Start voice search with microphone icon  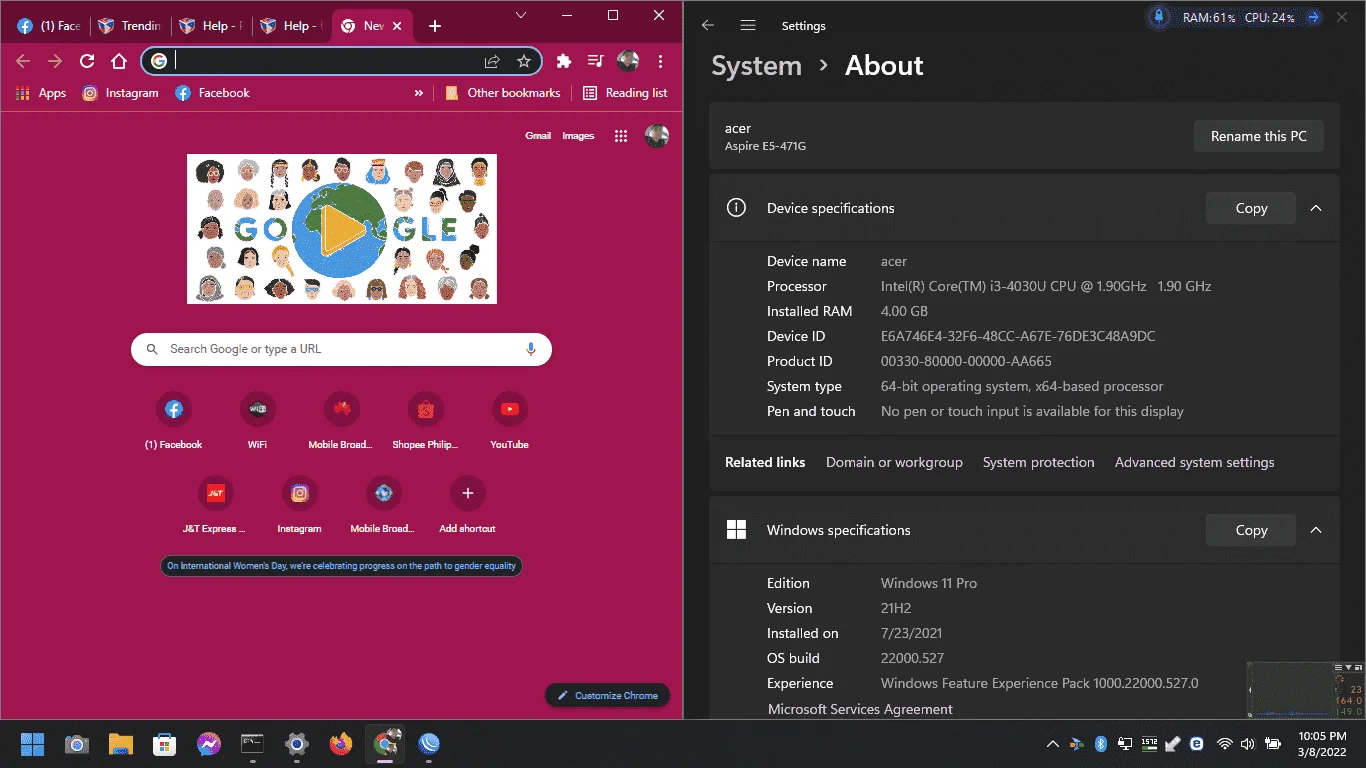[x=531, y=349]
